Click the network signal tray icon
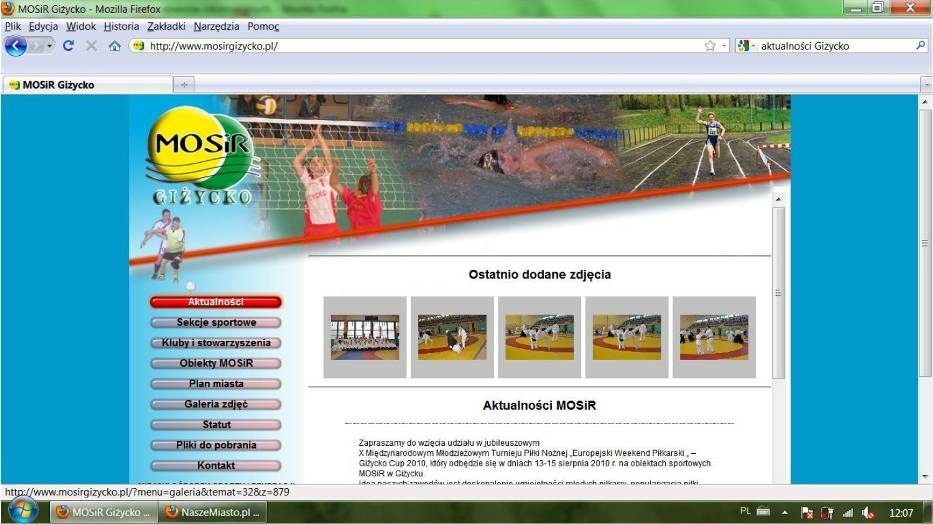The width and height of the screenshot is (933, 524). point(847,512)
